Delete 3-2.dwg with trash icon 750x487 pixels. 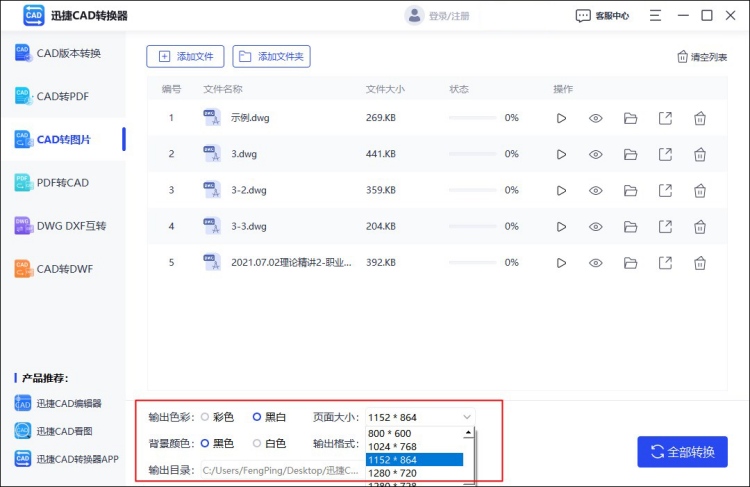700,190
